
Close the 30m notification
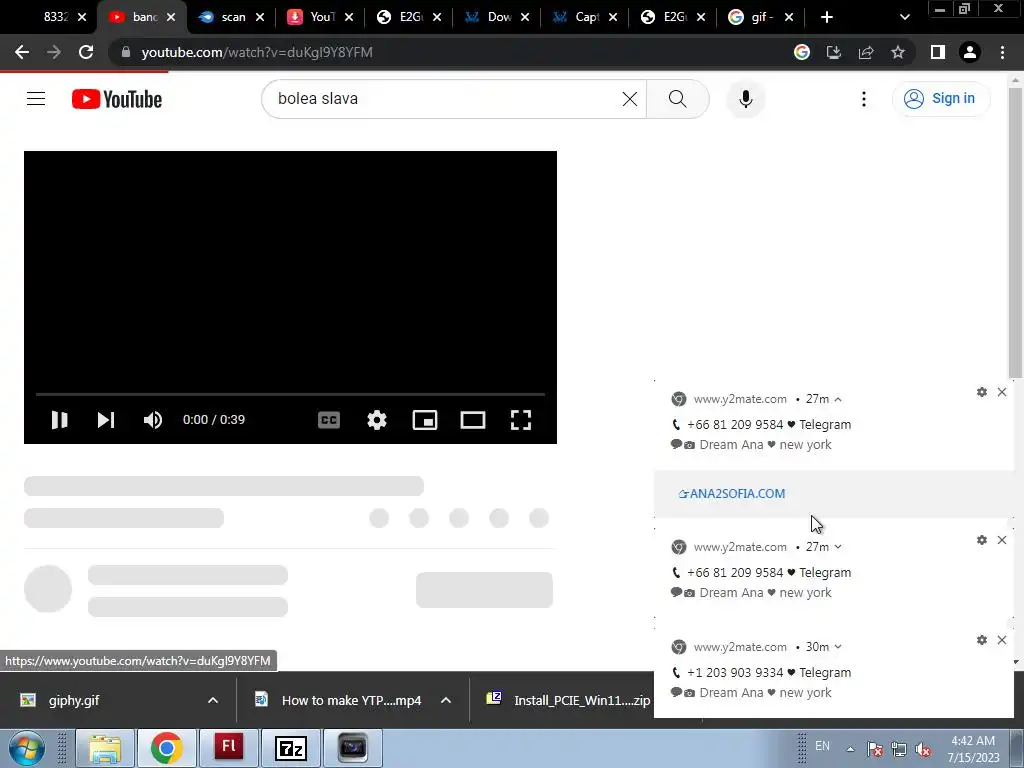[1002, 640]
